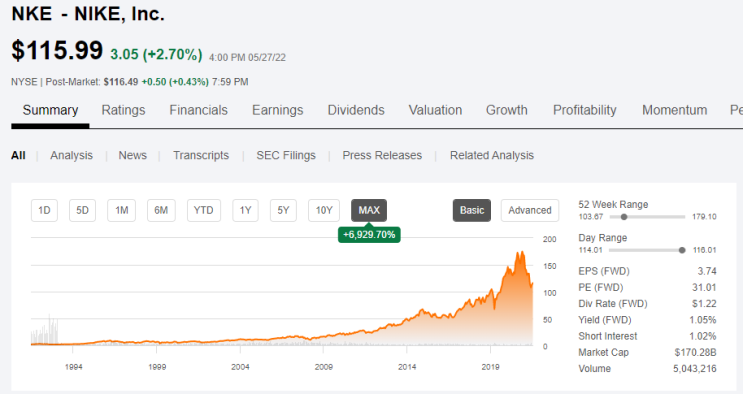Set chart range to 1M
743x394 pixels.
[122, 211]
